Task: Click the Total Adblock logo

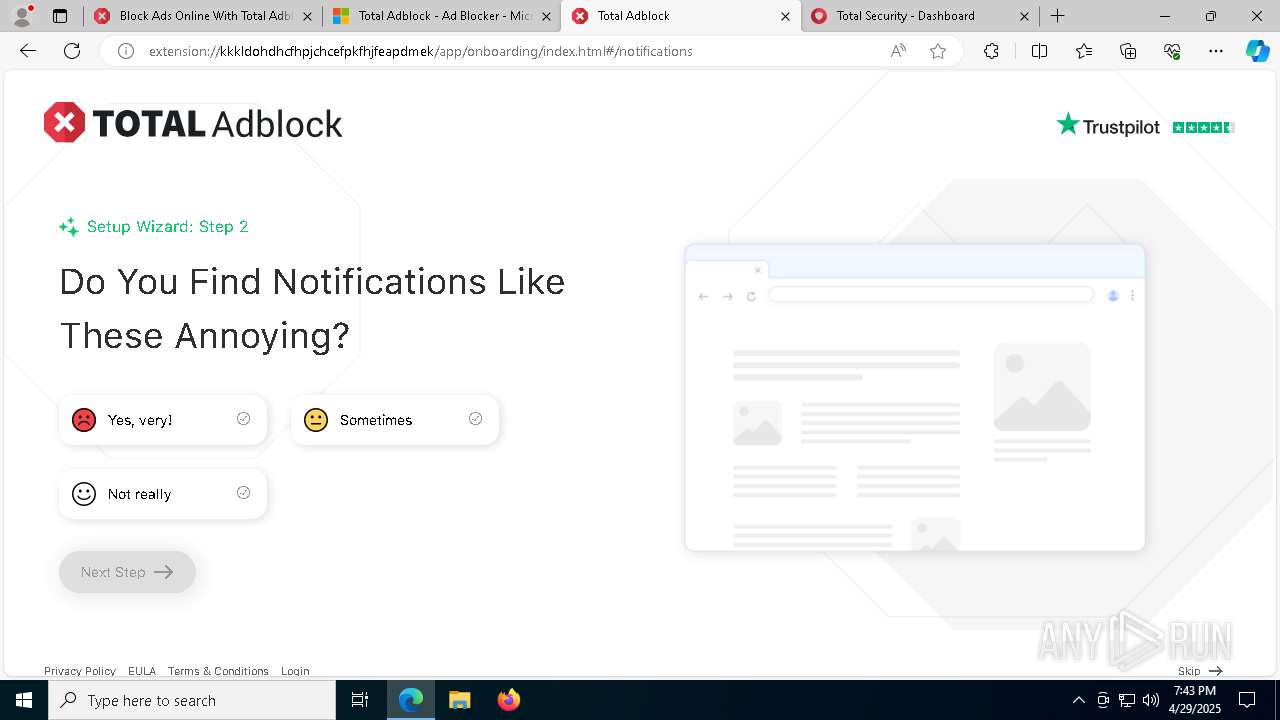Action: [193, 123]
